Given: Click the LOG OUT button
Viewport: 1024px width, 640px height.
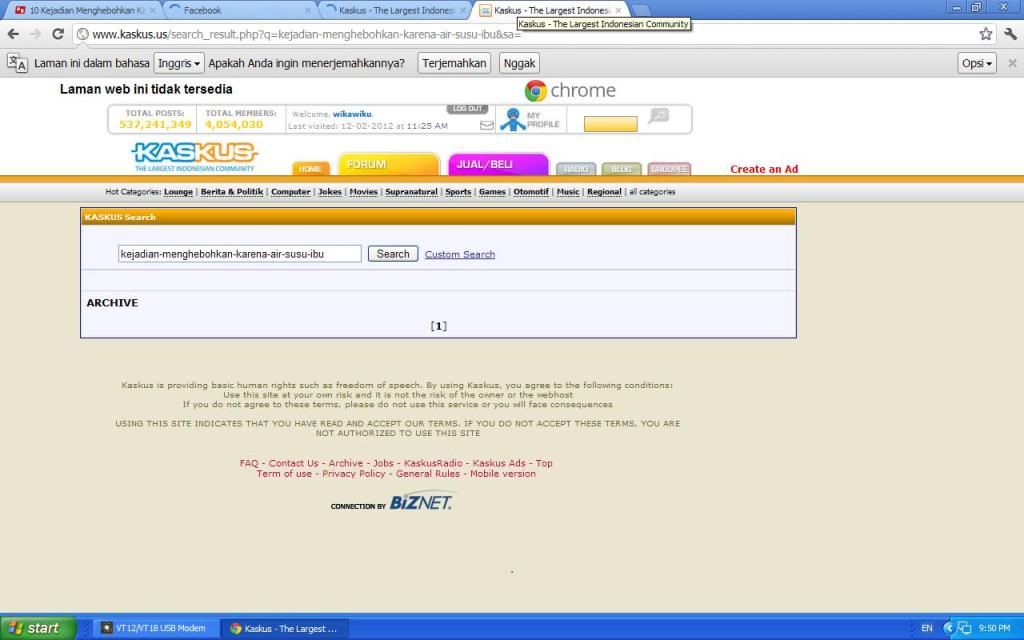Looking at the screenshot, I should [x=468, y=108].
